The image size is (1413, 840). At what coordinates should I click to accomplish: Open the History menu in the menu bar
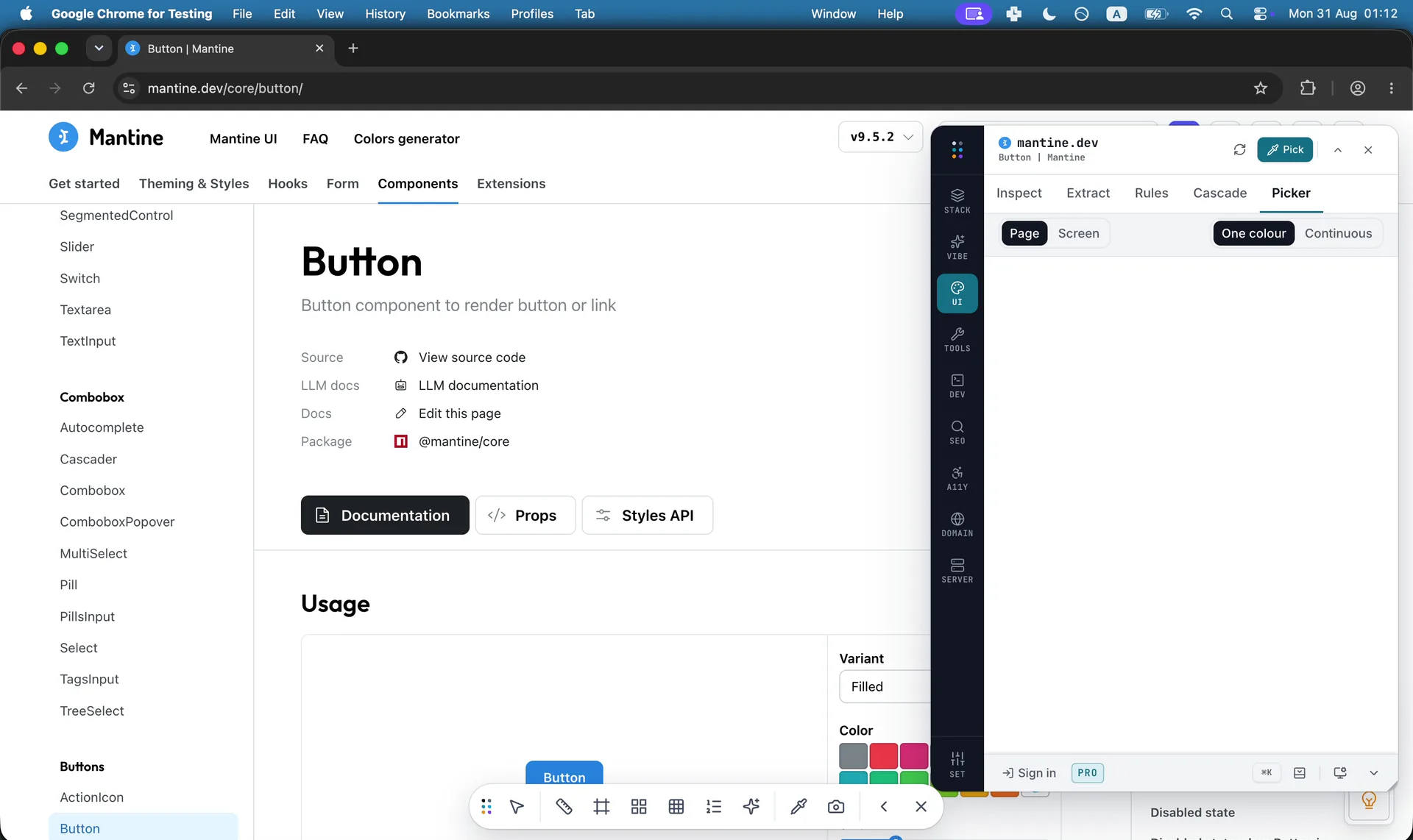point(385,13)
